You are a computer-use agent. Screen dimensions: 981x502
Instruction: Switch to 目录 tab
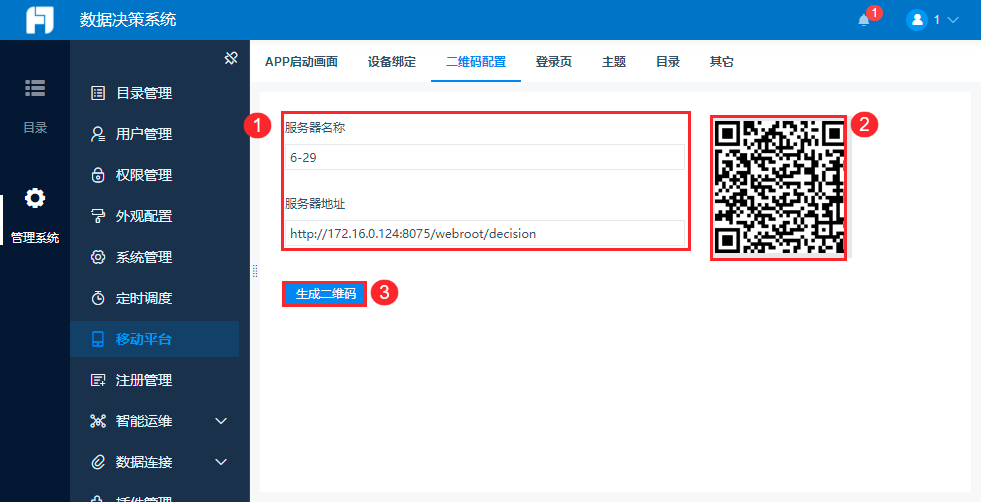click(x=668, y=61)
